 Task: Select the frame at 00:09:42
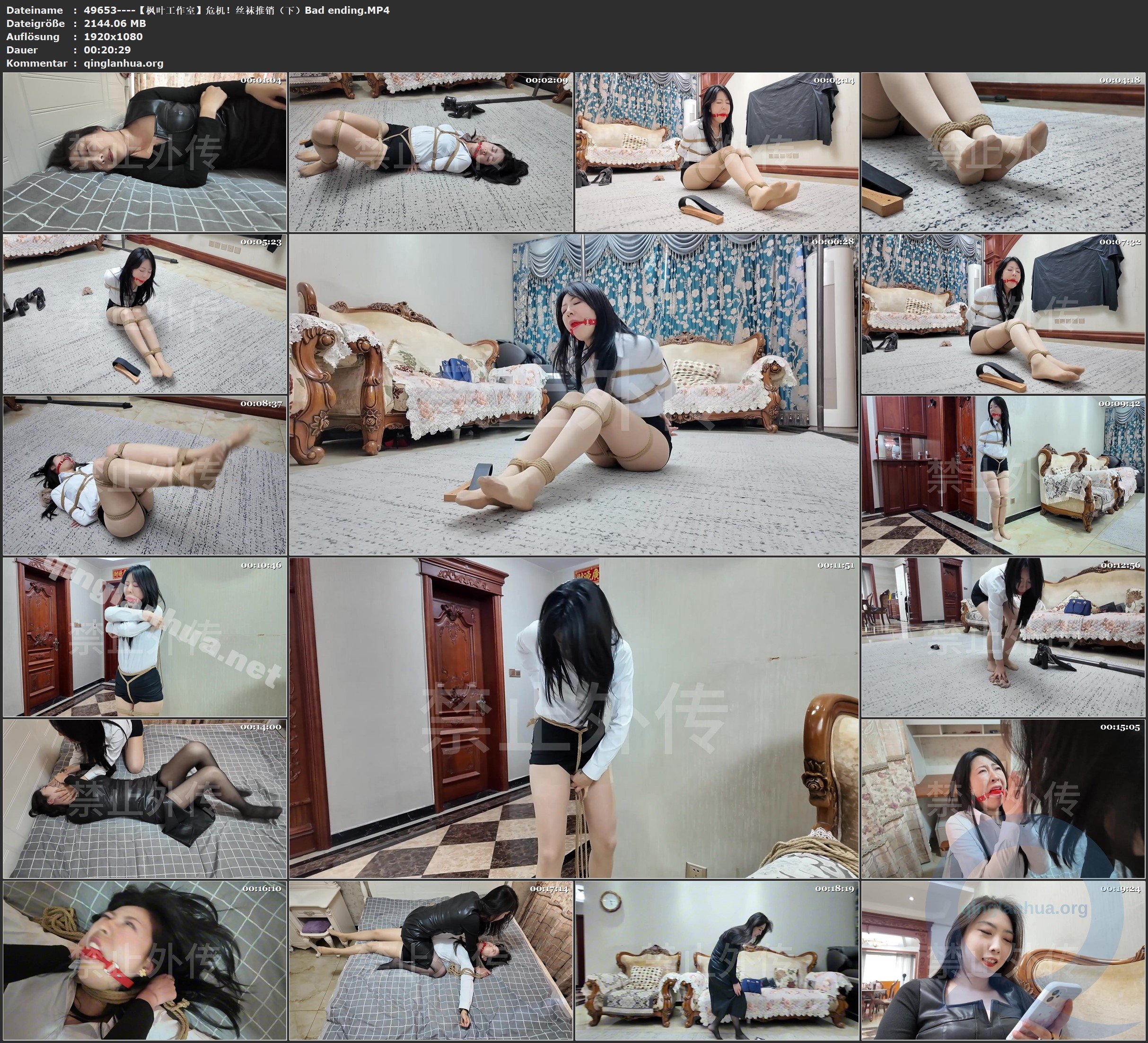click(x=1003, y=475)
